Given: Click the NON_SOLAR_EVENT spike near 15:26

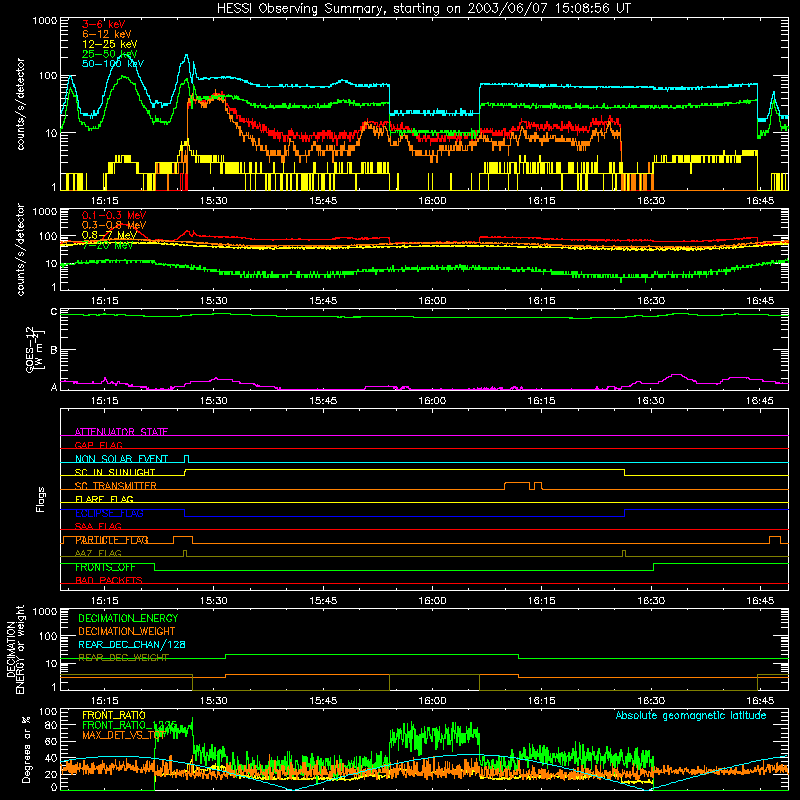Looking at the screenshot, I should (x=187, y=458).
